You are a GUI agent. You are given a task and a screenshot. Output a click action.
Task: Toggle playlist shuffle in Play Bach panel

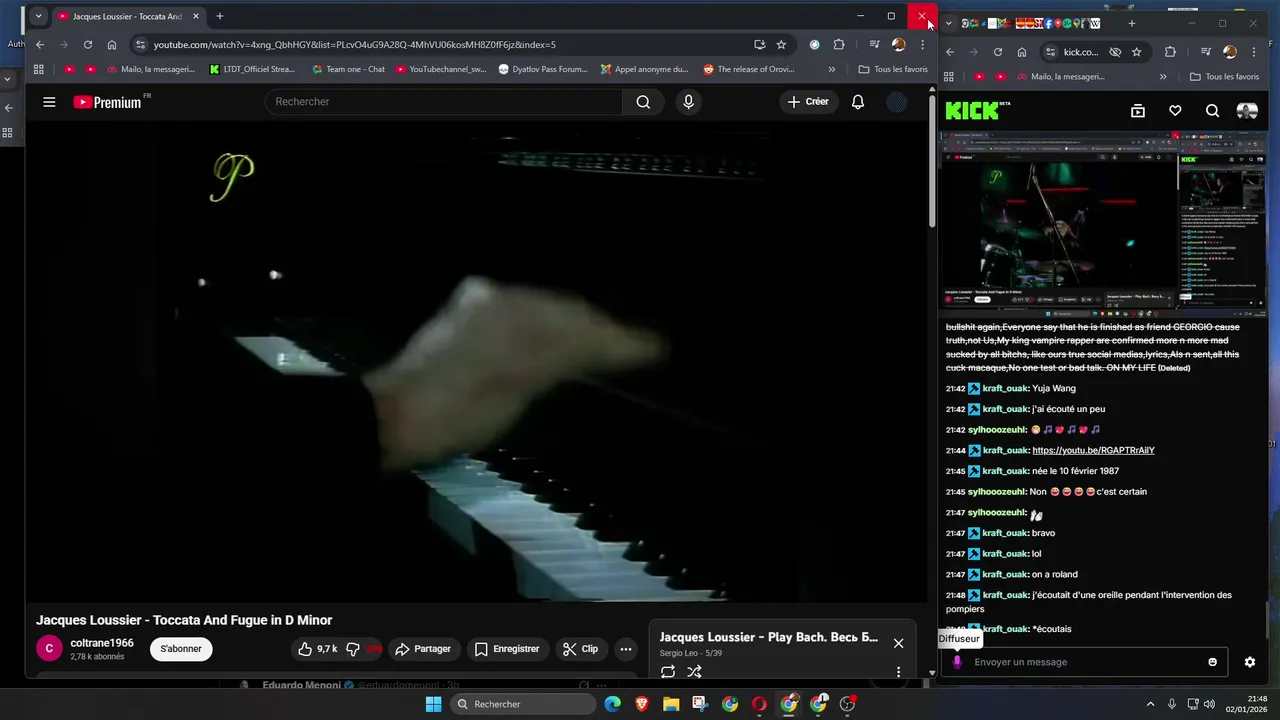694,672
